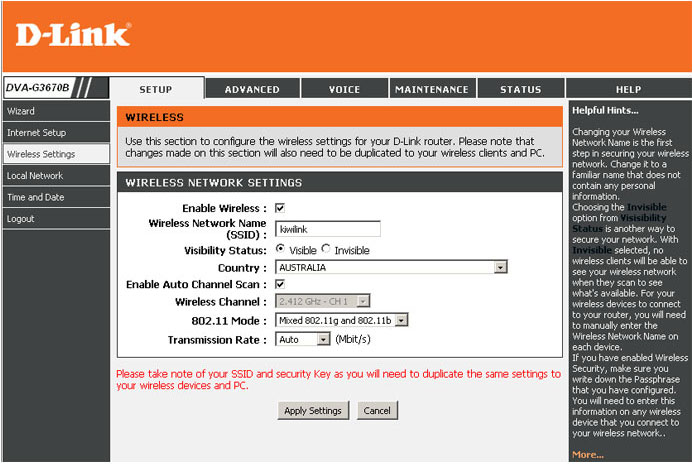This screenshot has height=464, width=692.
Task: Open Time and Date settings
Action: (x=56, y=197)
